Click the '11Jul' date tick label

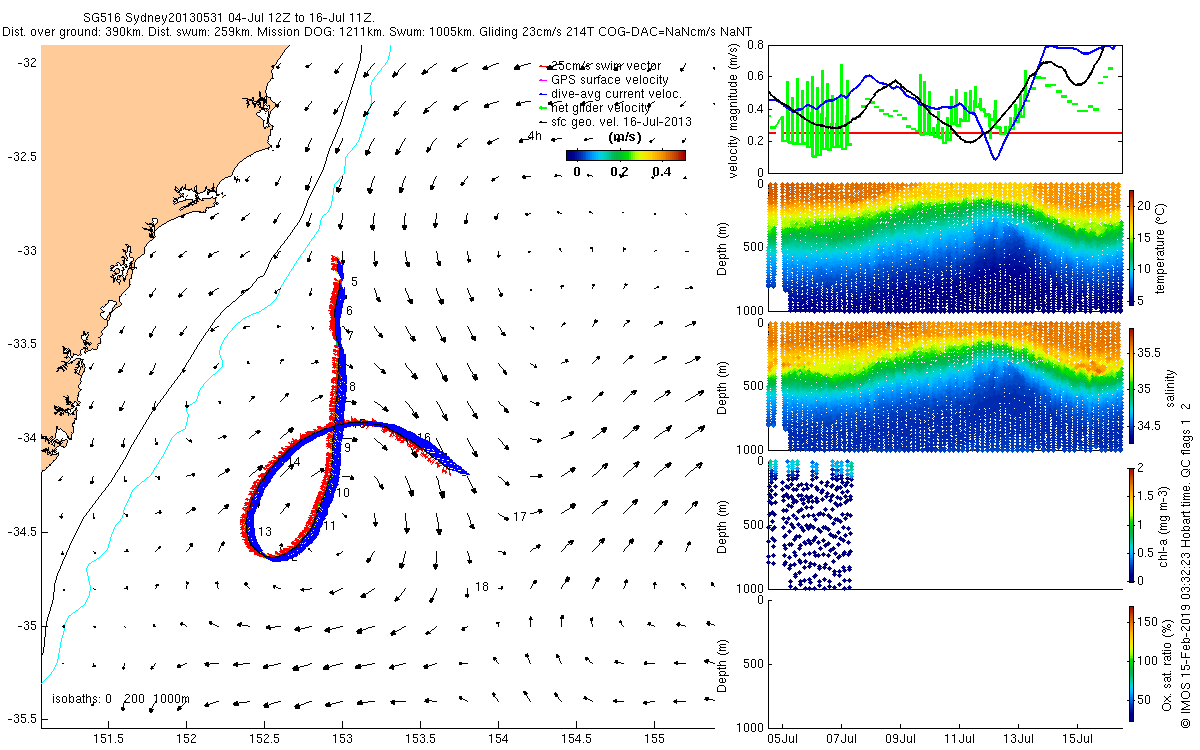pyautogui.click(x=960, y=740)
